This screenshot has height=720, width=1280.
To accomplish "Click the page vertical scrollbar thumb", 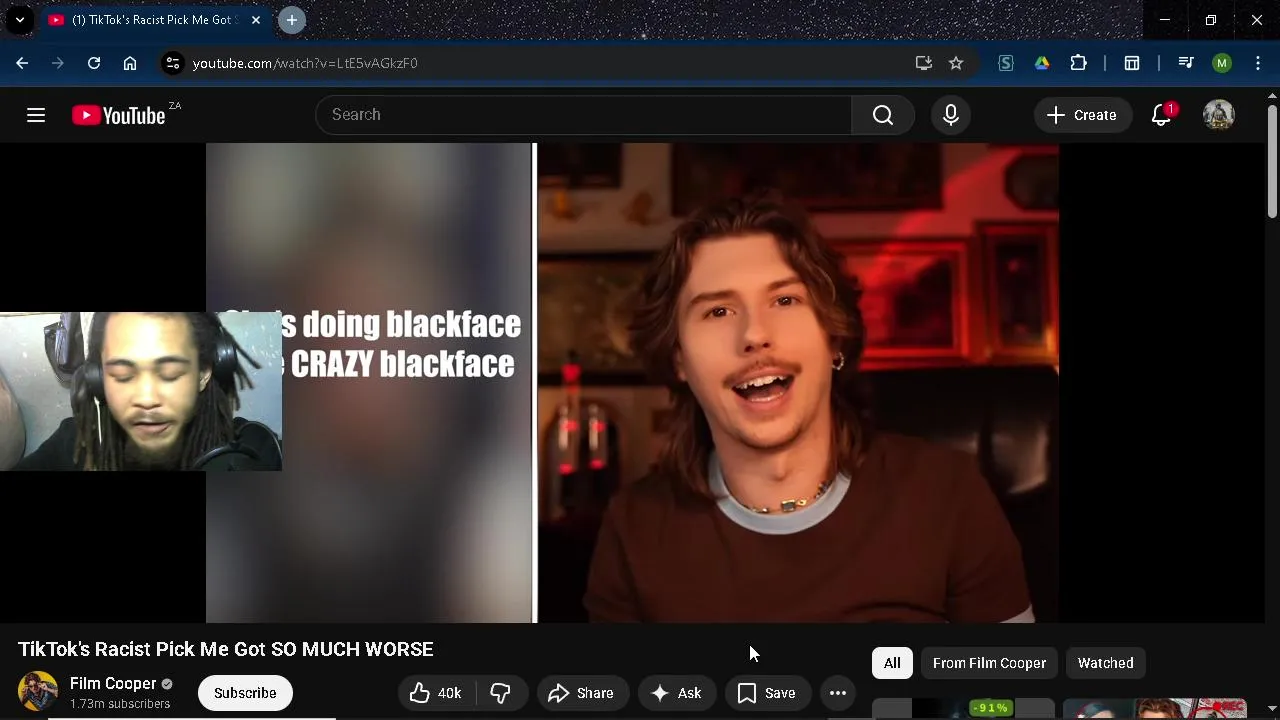I will click(x=1272, y=160).
